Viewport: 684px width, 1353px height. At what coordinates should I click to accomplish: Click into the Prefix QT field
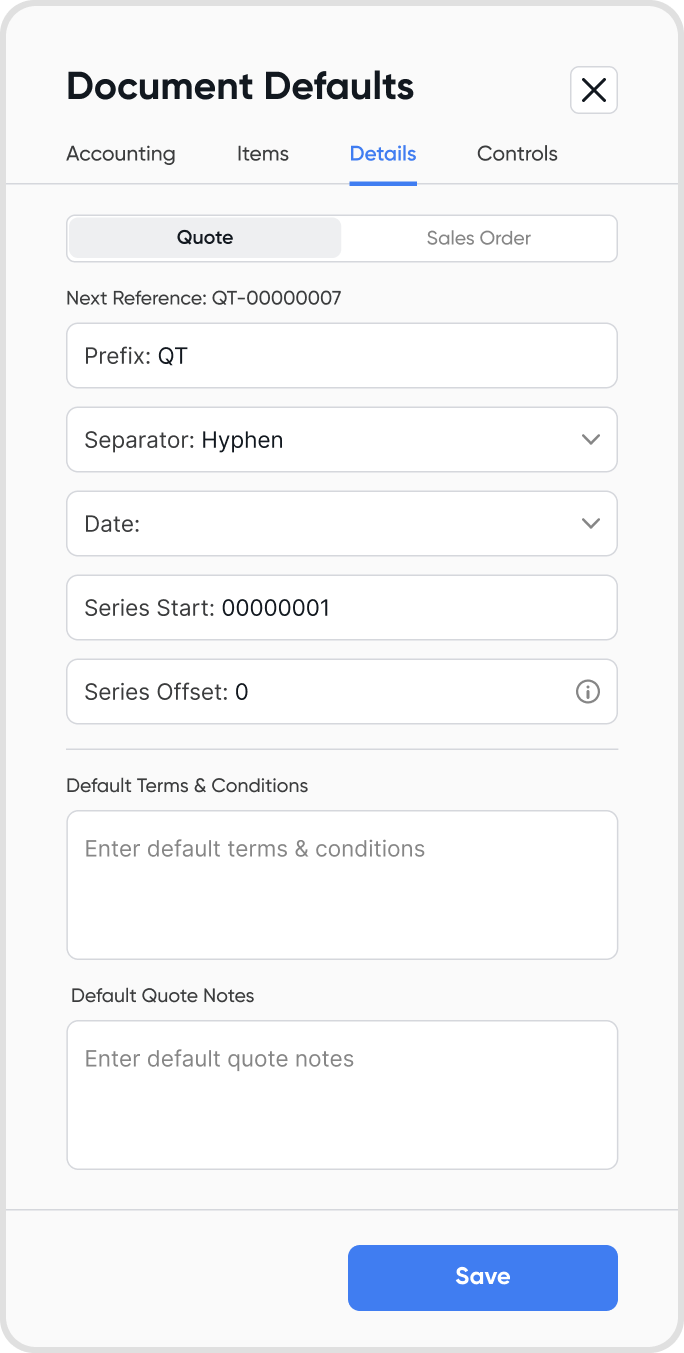point(341,356)
